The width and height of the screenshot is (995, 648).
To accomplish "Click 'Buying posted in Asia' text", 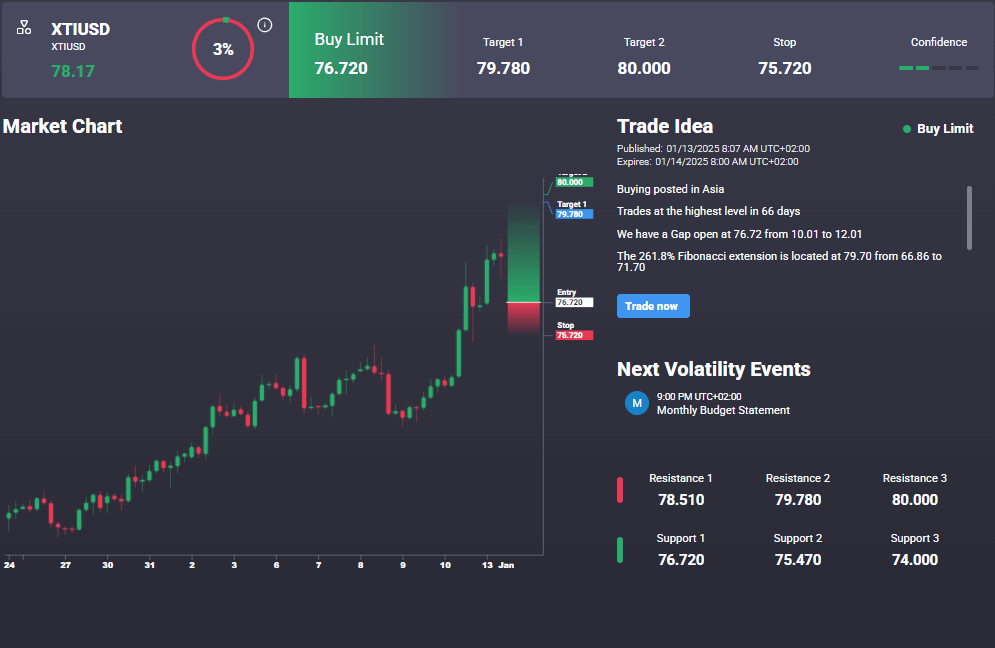I will click(670, 189).
